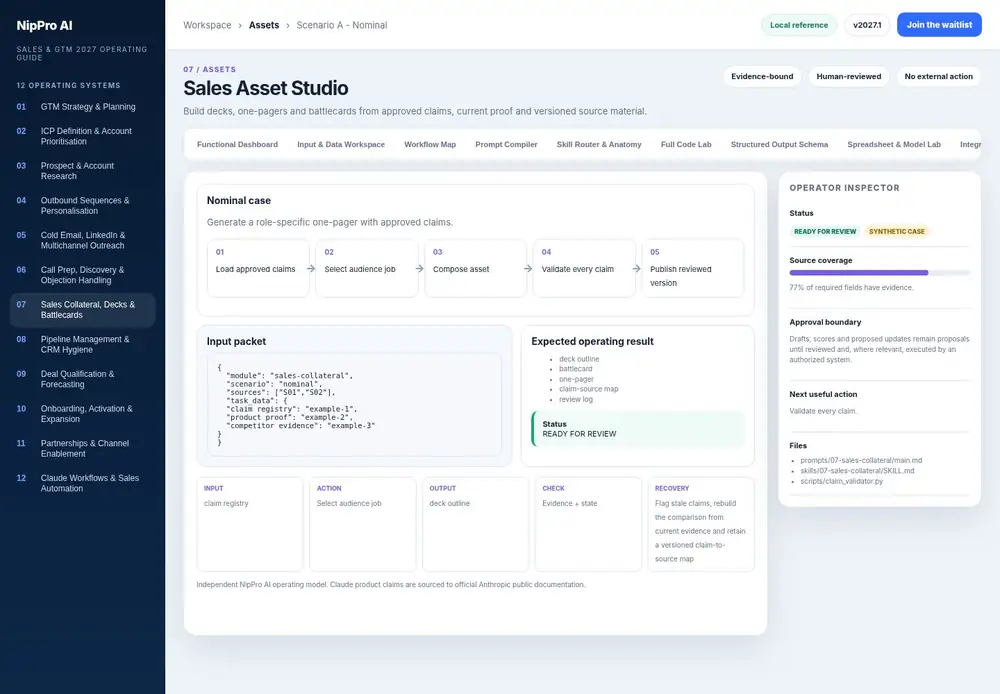This screenshot has height=694, width=1000.
Task: Click skills/07-sales-collateral/SKILL.md file
Action: [x=857, y=471]
